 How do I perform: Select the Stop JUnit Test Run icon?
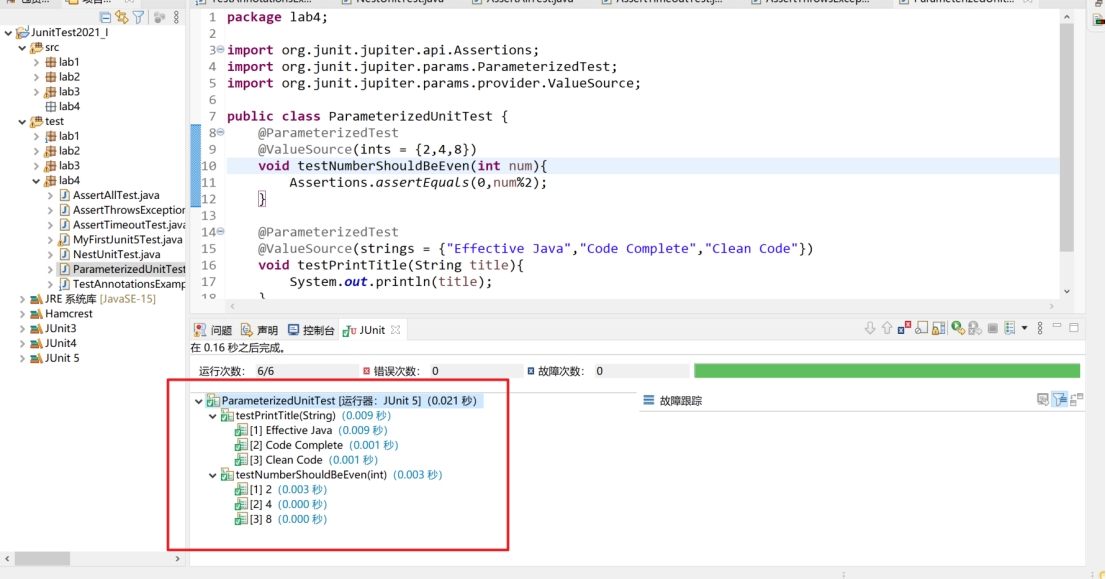tap(992, 328)
